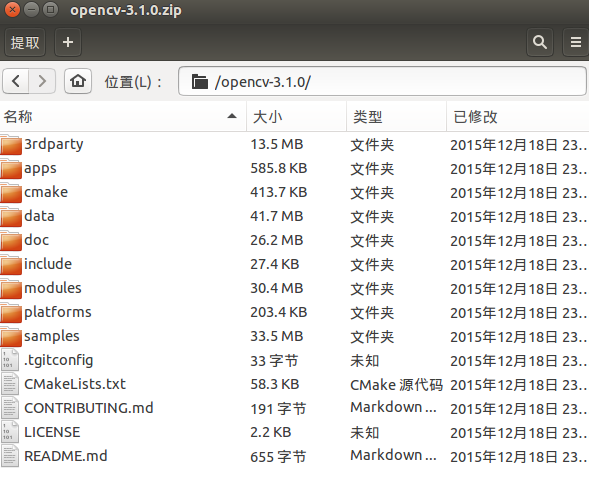The height and width of the screenshot is (493, 589).
Task: Select the data folder name
Action: (39, 216)
